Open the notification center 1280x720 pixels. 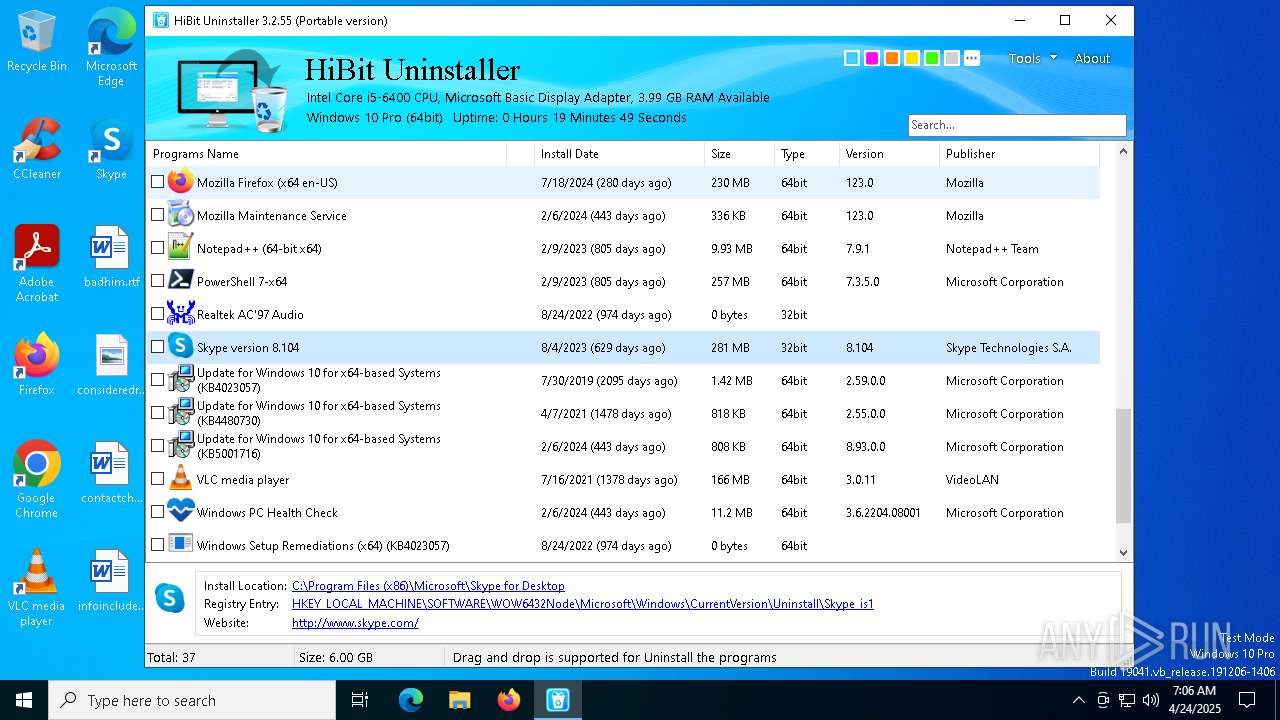pos(1247,700)
